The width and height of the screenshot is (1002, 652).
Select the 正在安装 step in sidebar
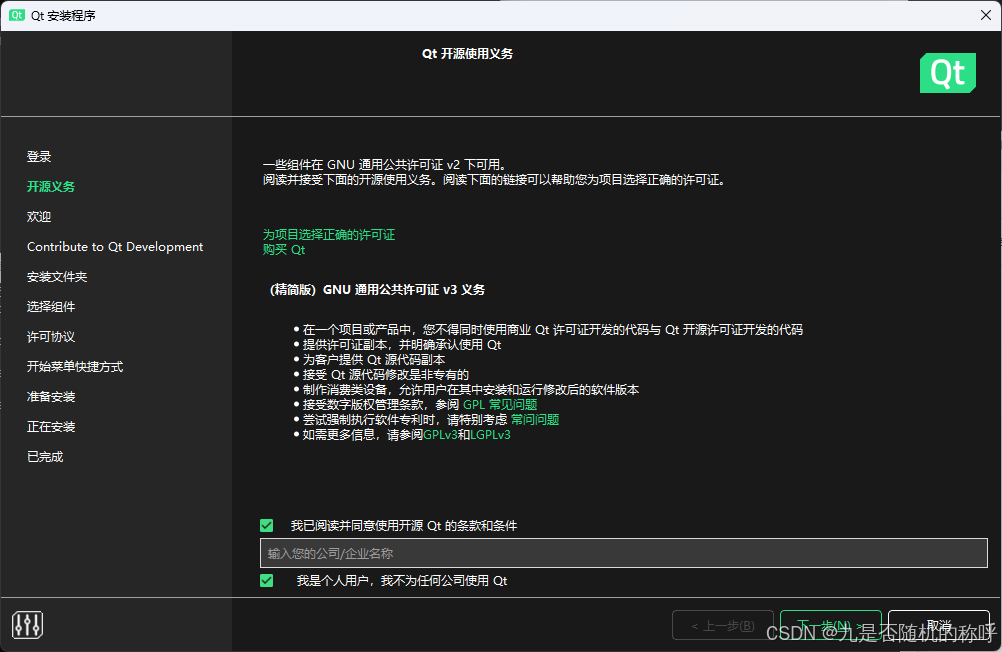(51, 427)
